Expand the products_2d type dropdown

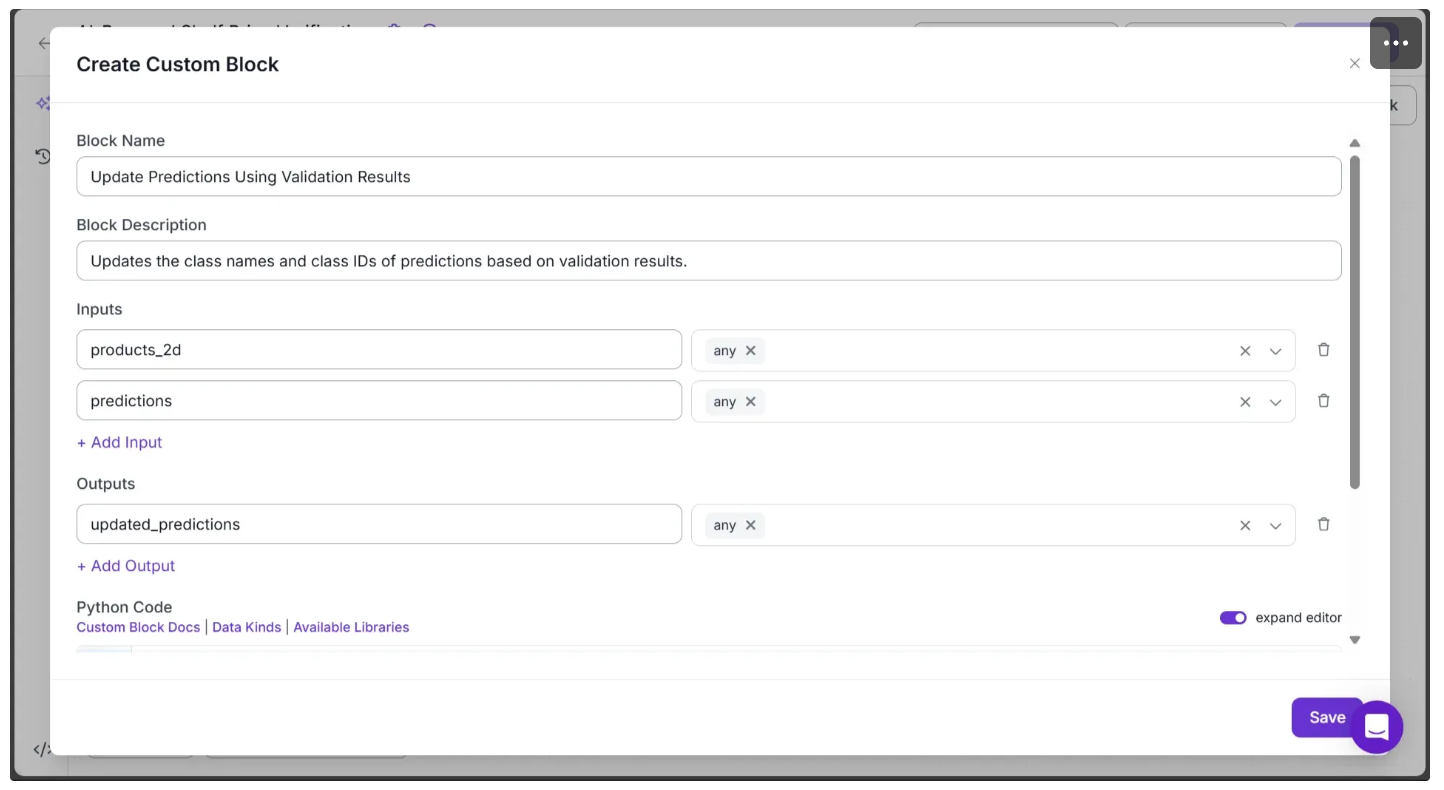point(1276,351)
